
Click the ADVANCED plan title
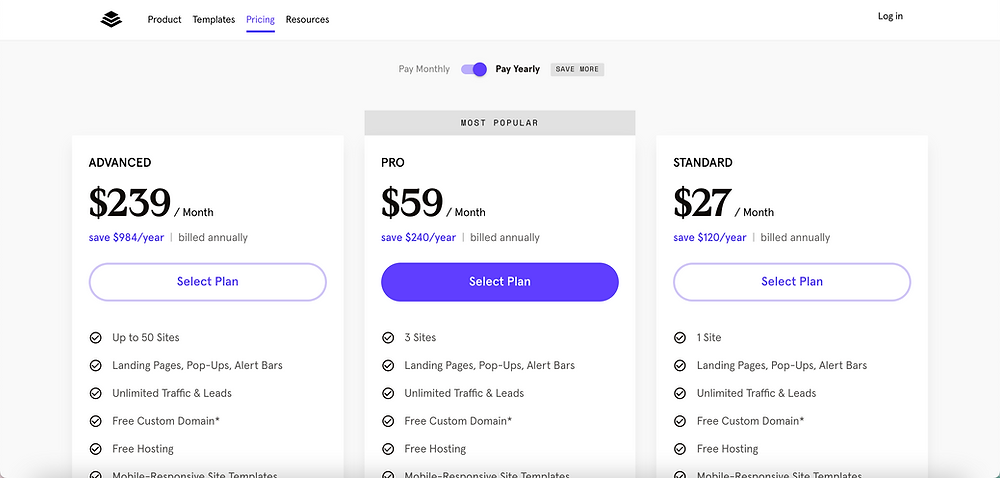point(120,163)
